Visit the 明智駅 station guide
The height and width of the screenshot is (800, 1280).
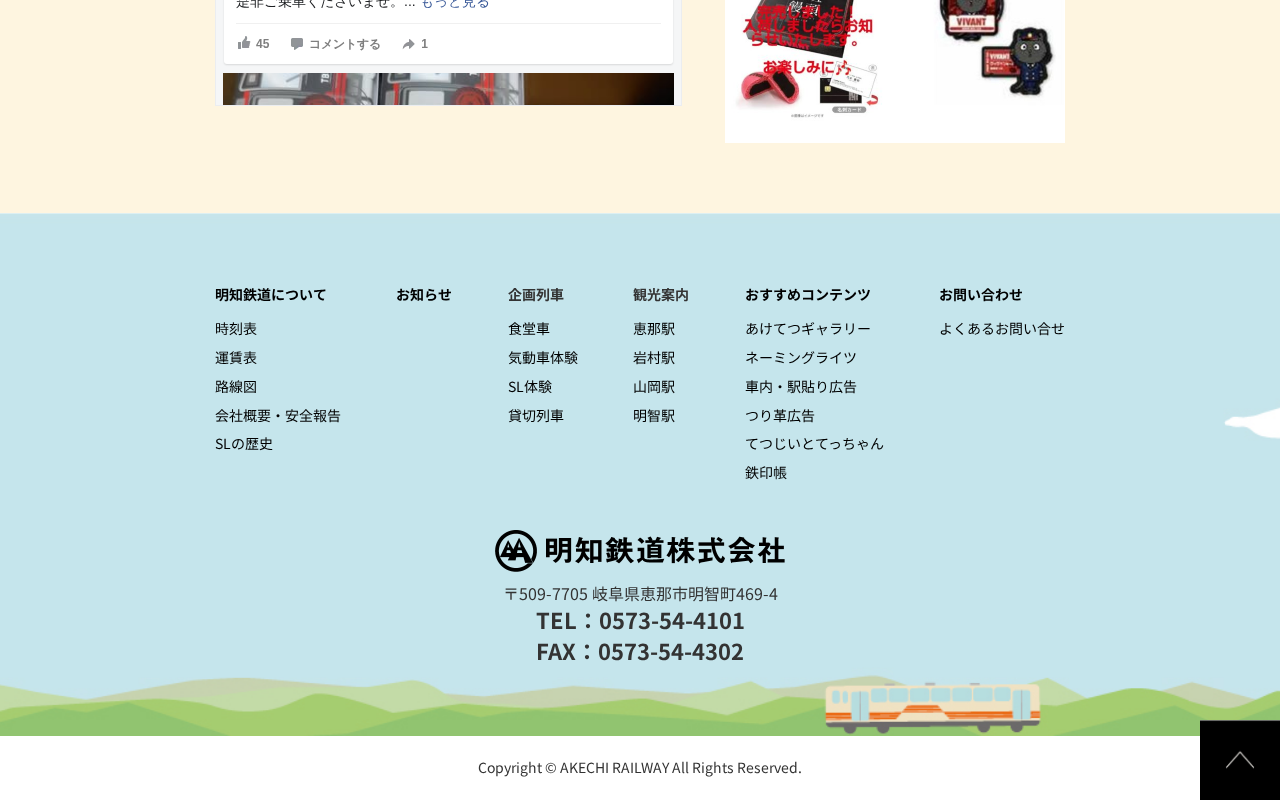[654, 415]
